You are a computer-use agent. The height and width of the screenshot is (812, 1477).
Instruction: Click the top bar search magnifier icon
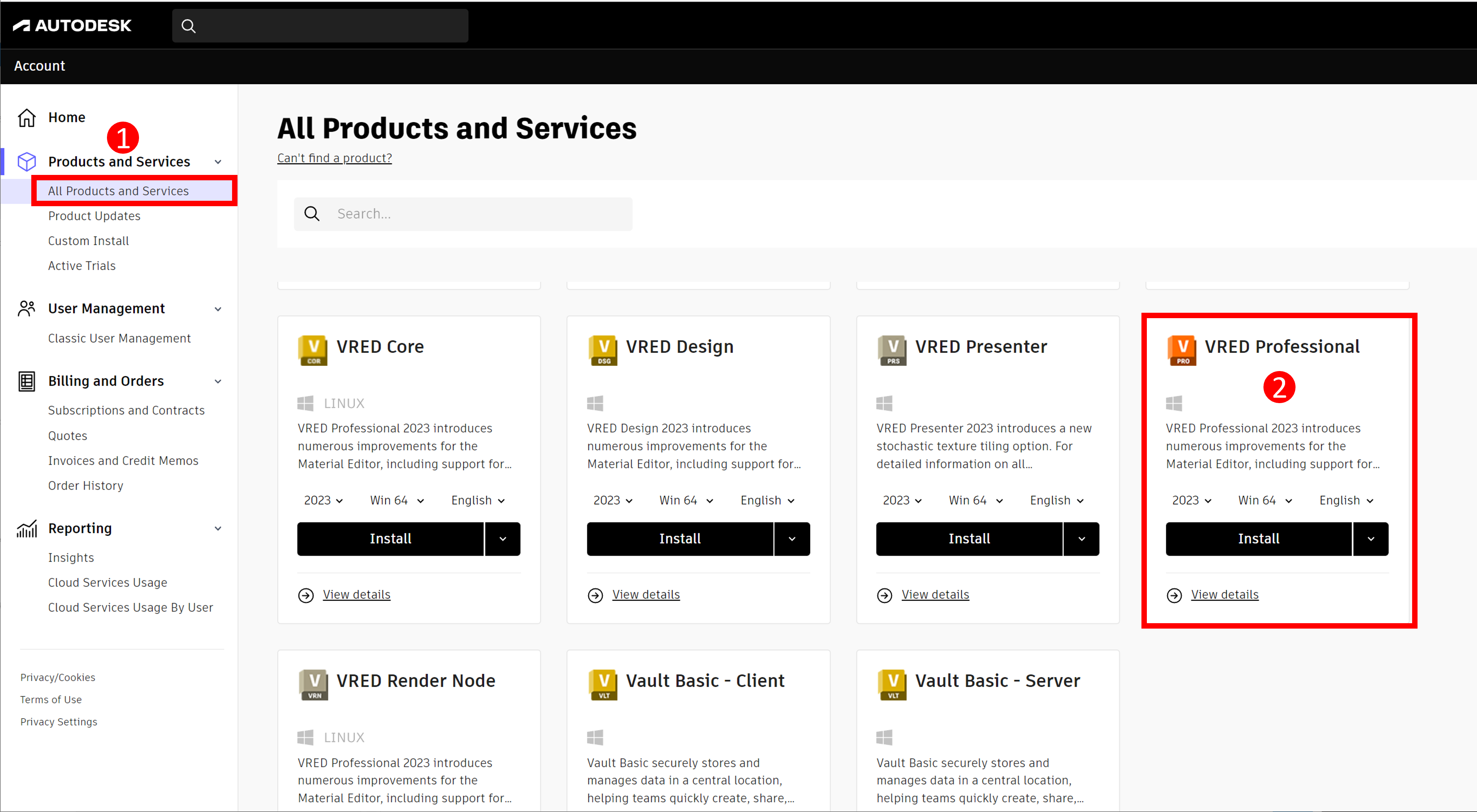point(189,26)
